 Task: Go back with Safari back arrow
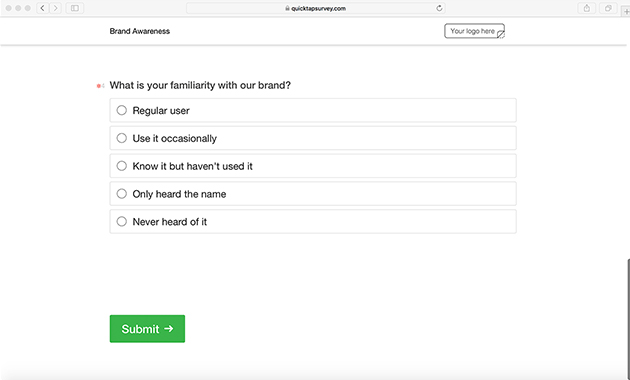(43, 8)
